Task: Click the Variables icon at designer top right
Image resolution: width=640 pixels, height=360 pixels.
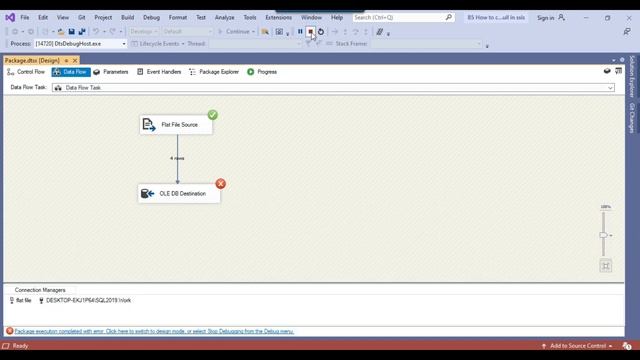Action: click(x=607, y=71)
